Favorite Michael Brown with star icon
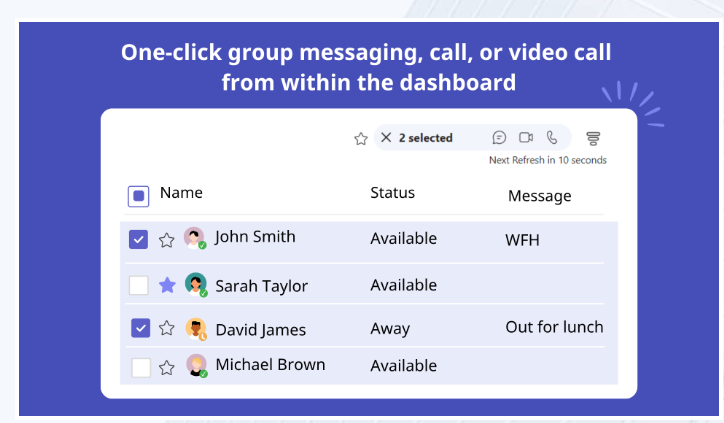 tap(167, 368)
